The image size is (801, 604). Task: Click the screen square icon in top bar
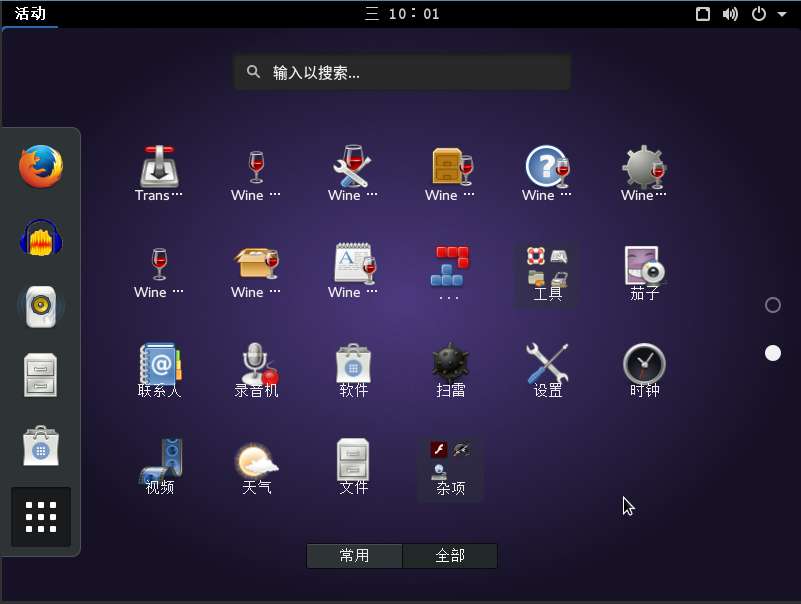pos(703,14)
